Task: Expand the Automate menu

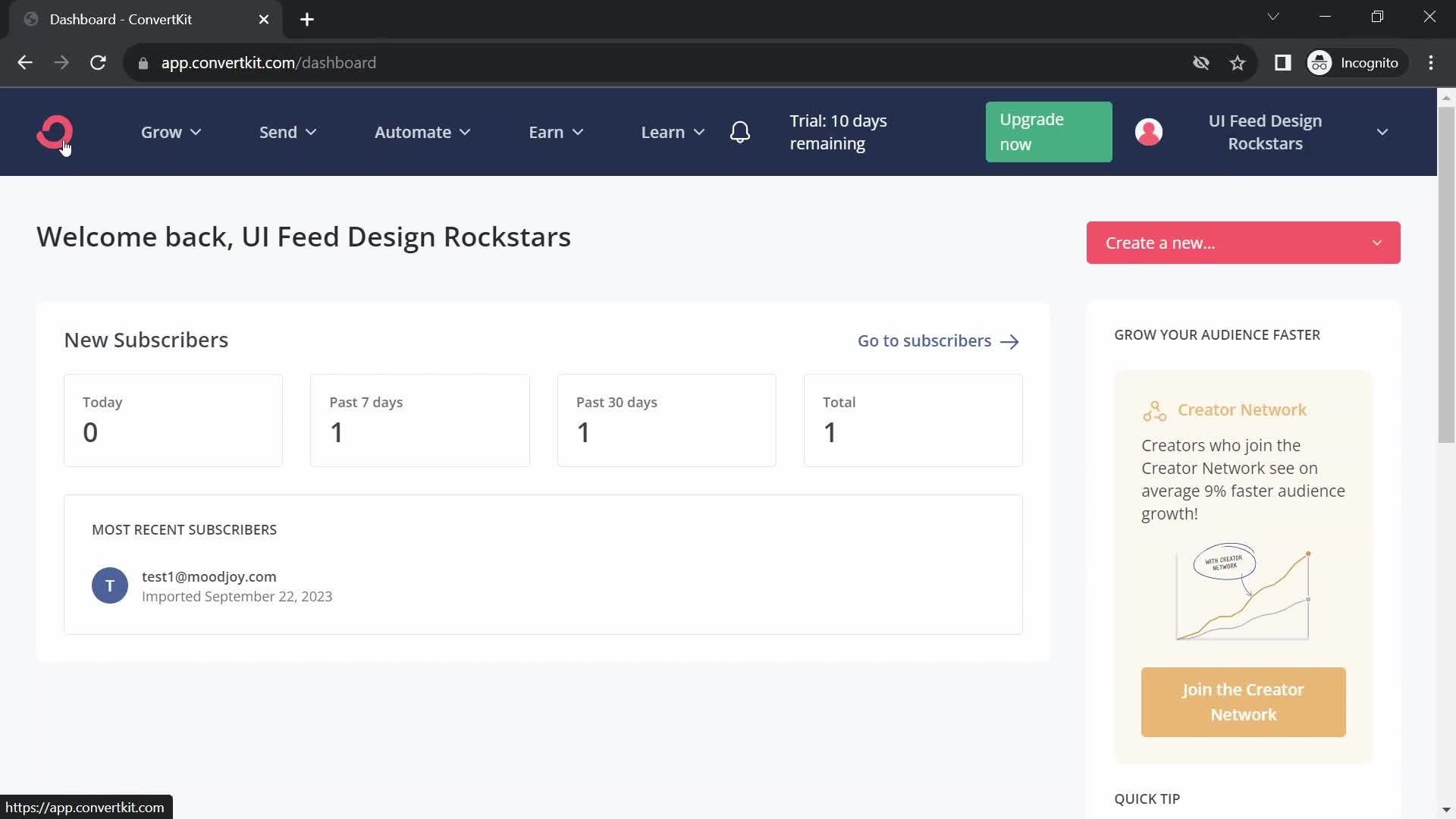Action: 422,132
